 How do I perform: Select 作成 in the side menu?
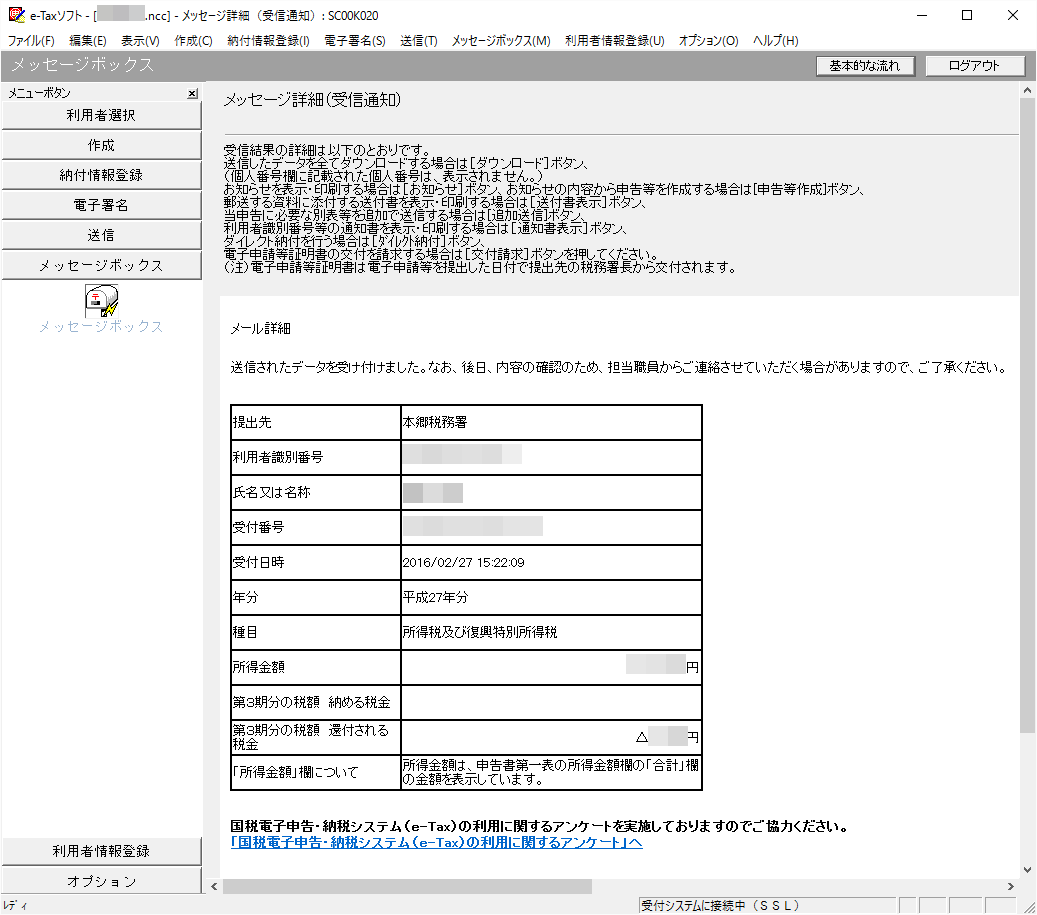click(101, 145)
